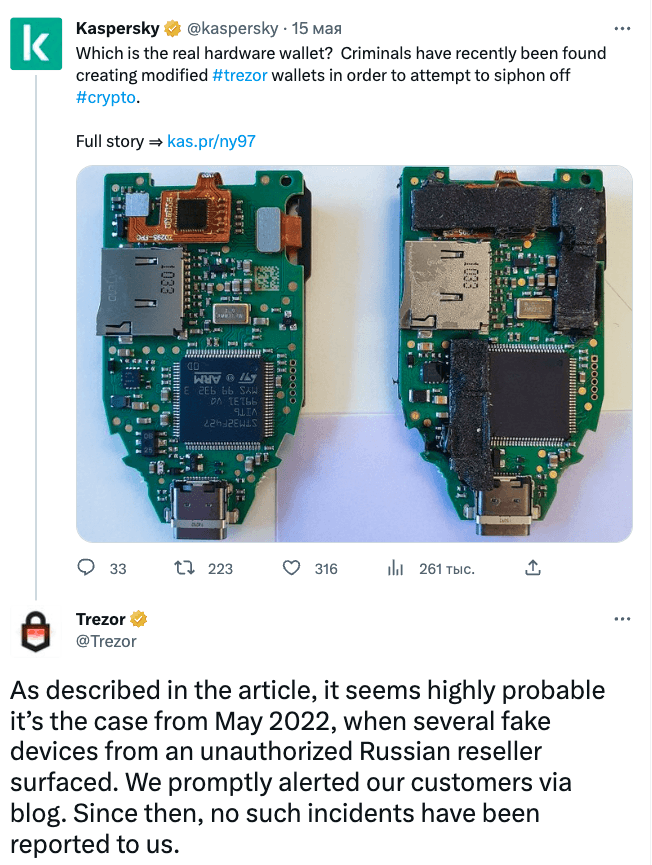View analytics via the bar chart icon

click(395, 568)
